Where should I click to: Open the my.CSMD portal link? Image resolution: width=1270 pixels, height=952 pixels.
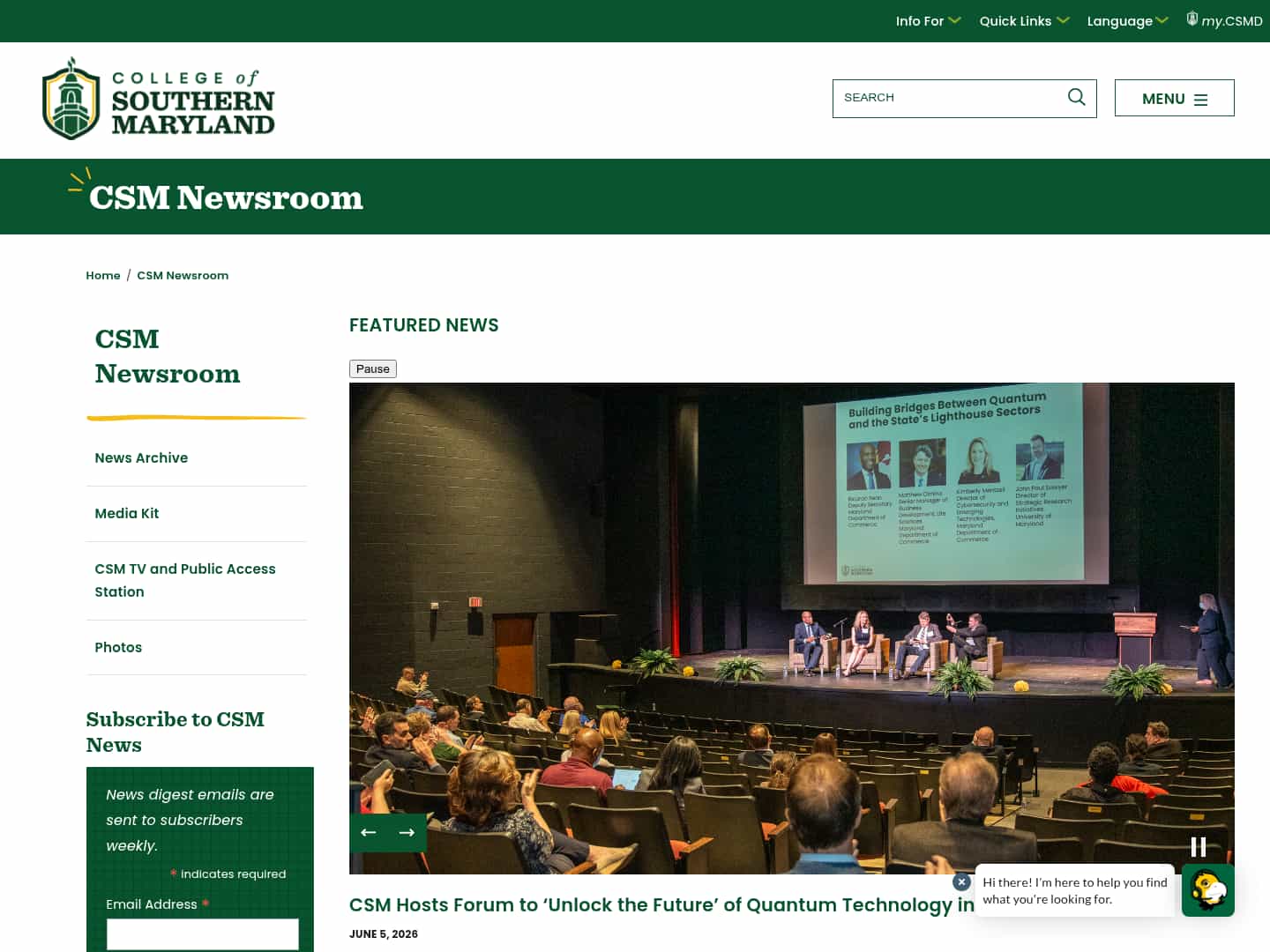(1224, 20)
